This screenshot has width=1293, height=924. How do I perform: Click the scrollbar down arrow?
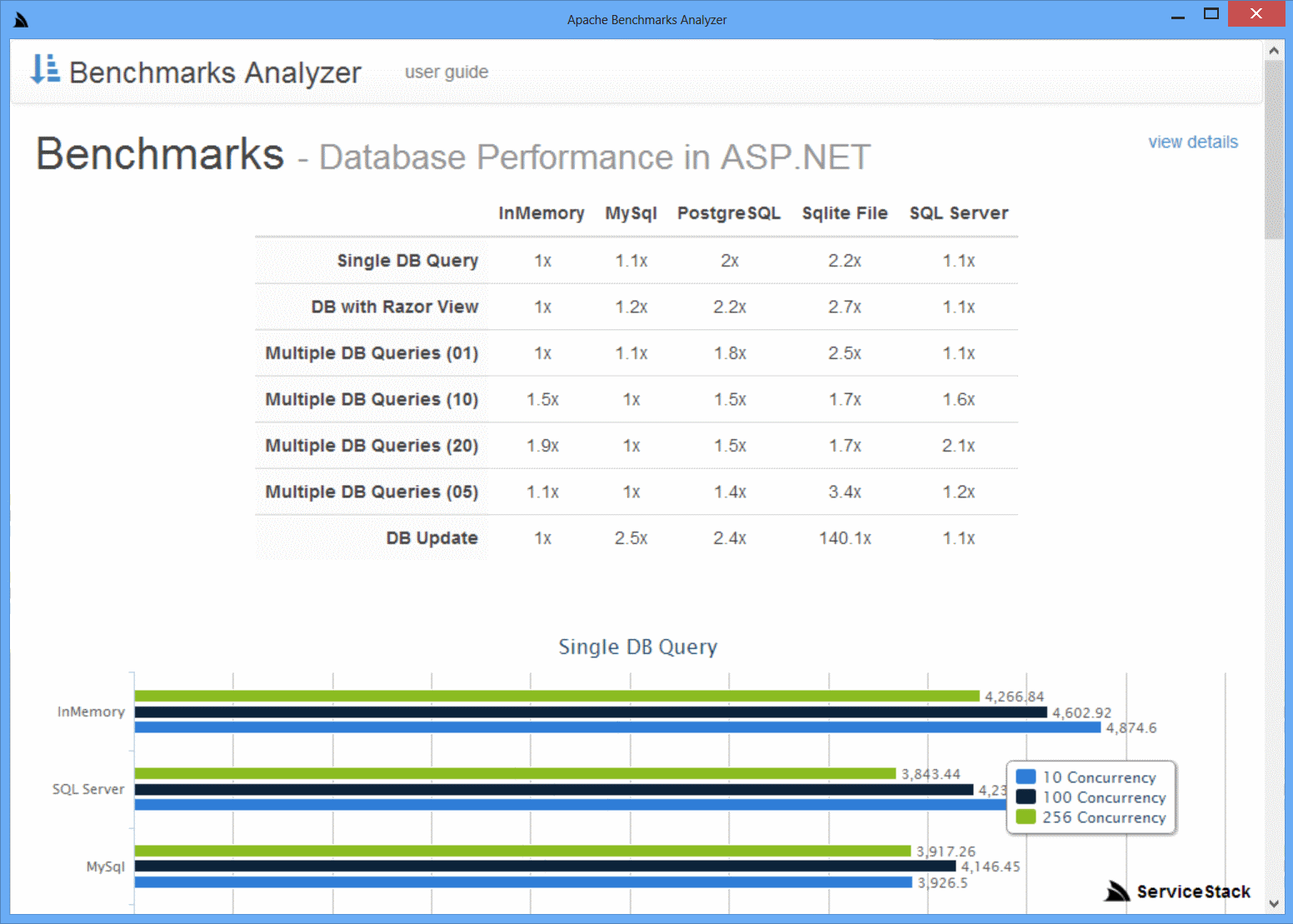point(1274,903)
